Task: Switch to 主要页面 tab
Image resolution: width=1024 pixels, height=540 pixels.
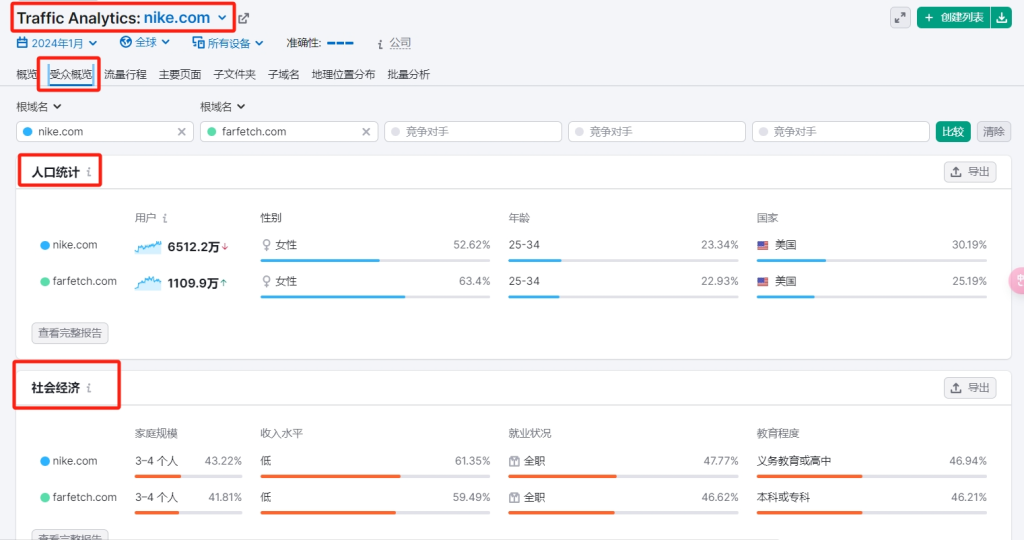Action: pos(180,74)
